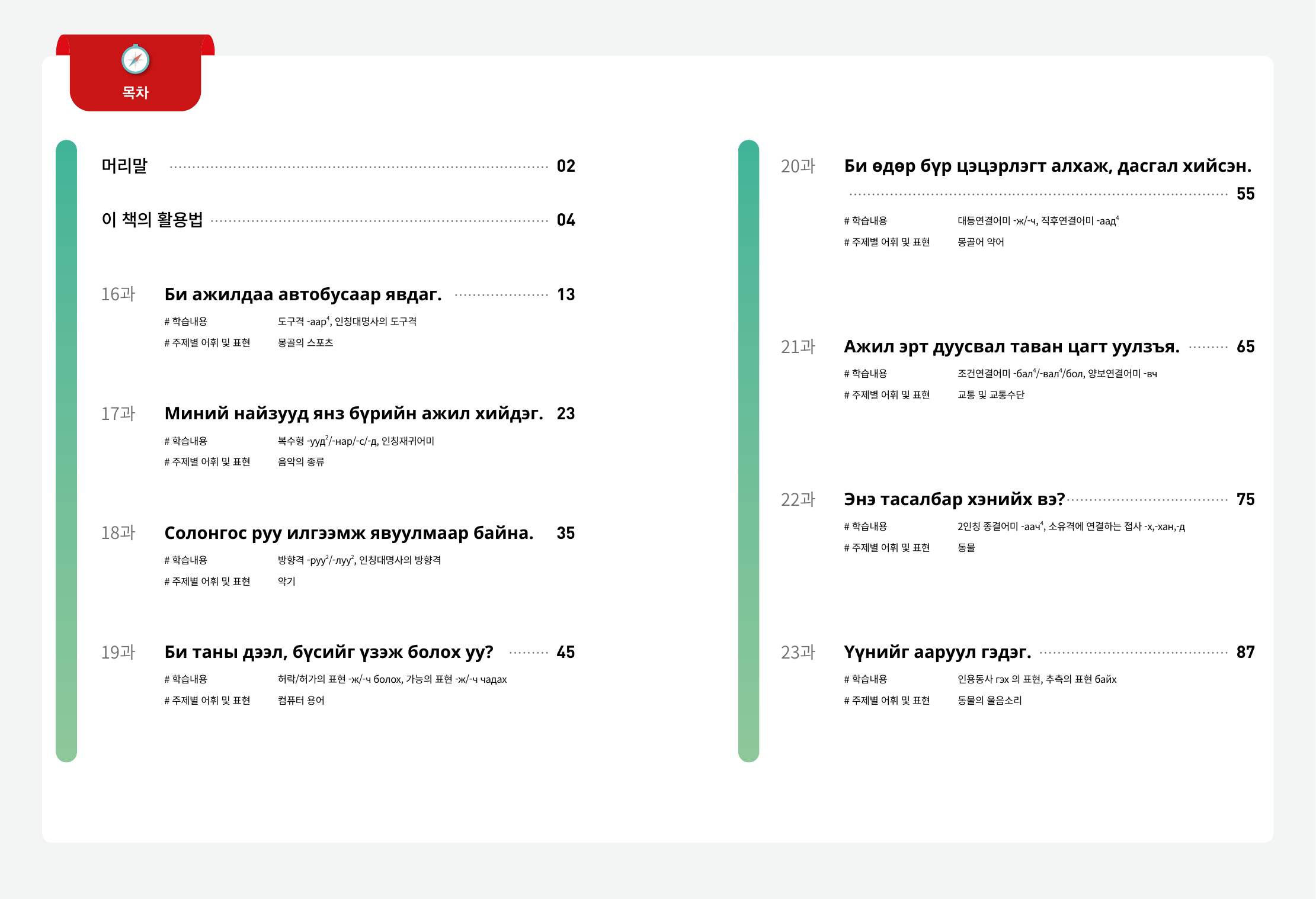
Task: Open the 머리말 preface entry
Action: 124,166
